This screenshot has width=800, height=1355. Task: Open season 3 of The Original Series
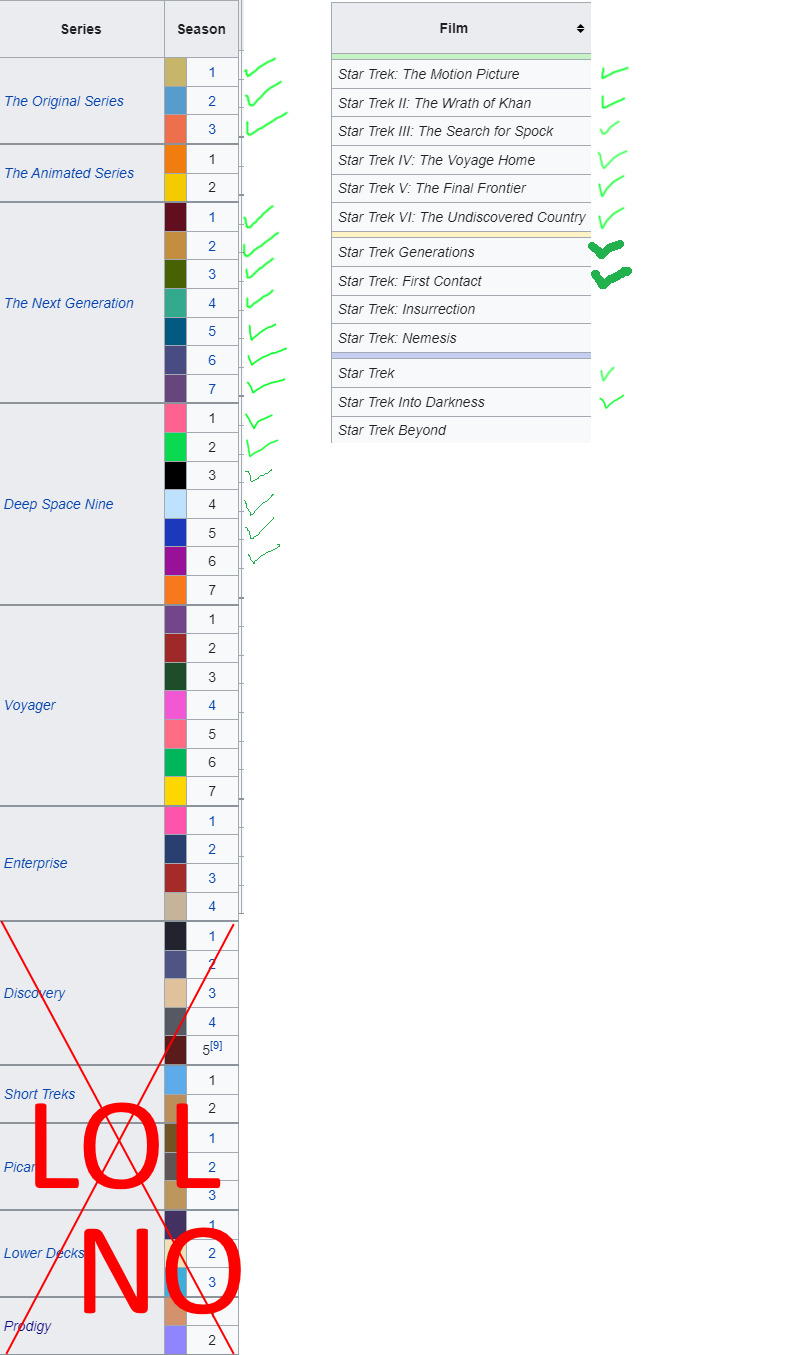(212, 129)
